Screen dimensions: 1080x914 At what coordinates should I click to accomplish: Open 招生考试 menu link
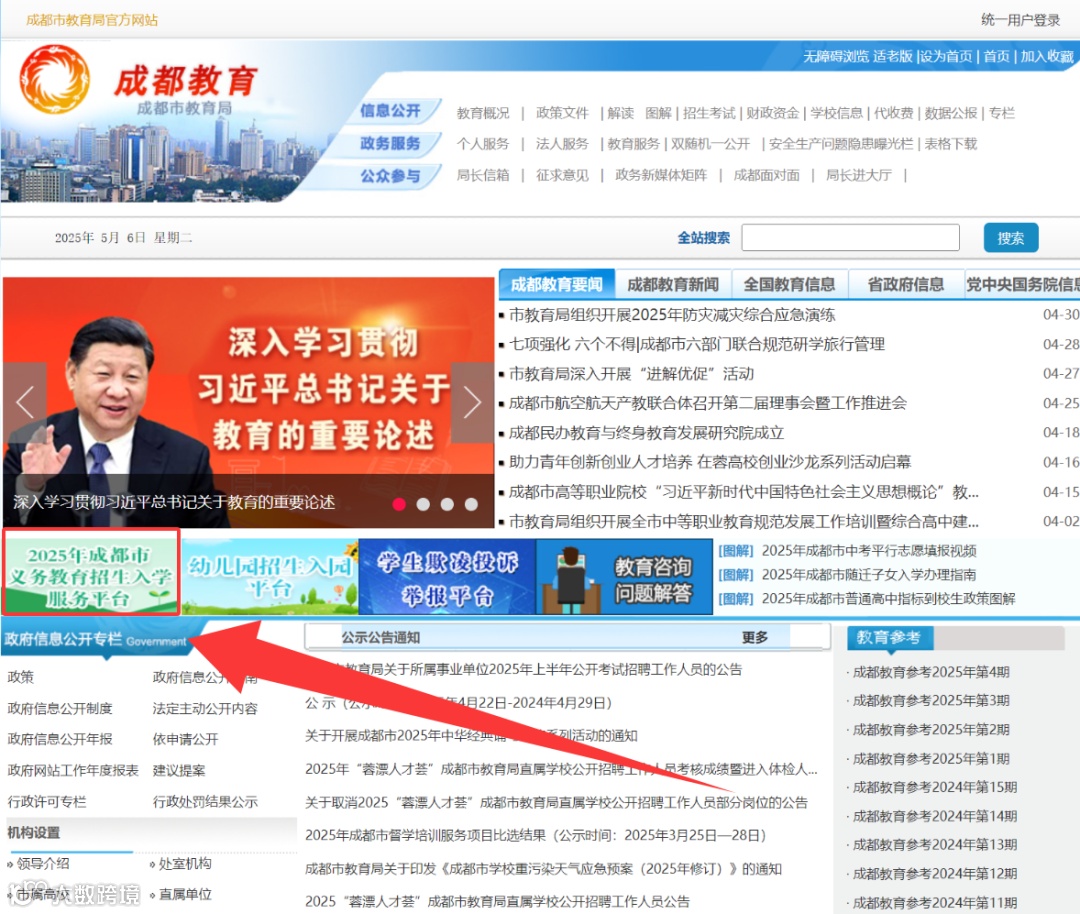[709, 113]
